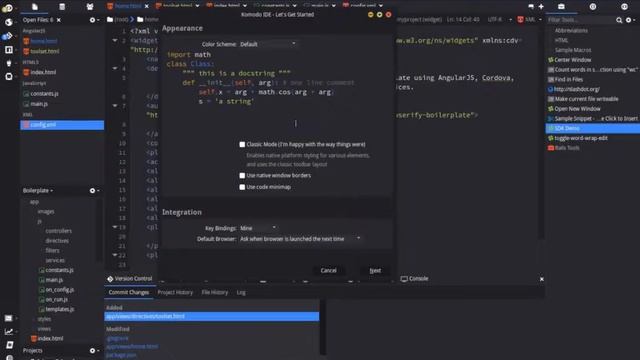Screen dimensions: 640x360
Task: Open the gear menu of the toolbox pane
Action: (x=629, y=20)
